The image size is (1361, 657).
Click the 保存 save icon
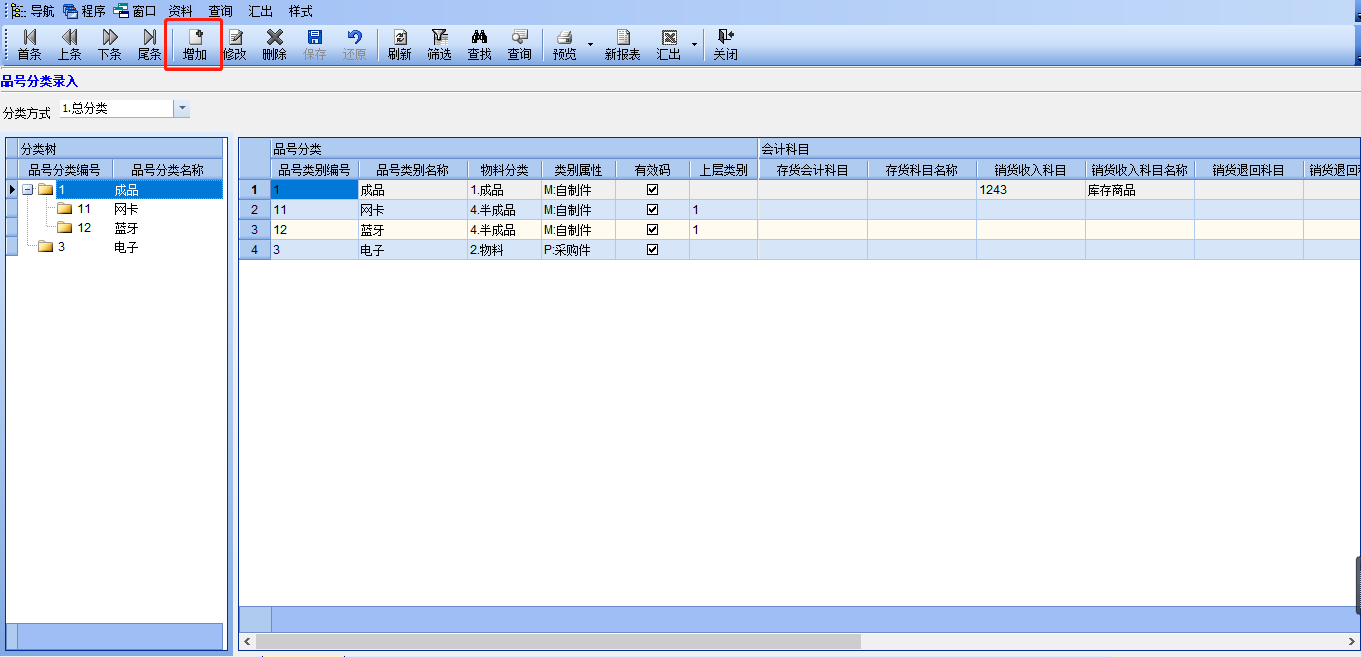pos(315,45)
